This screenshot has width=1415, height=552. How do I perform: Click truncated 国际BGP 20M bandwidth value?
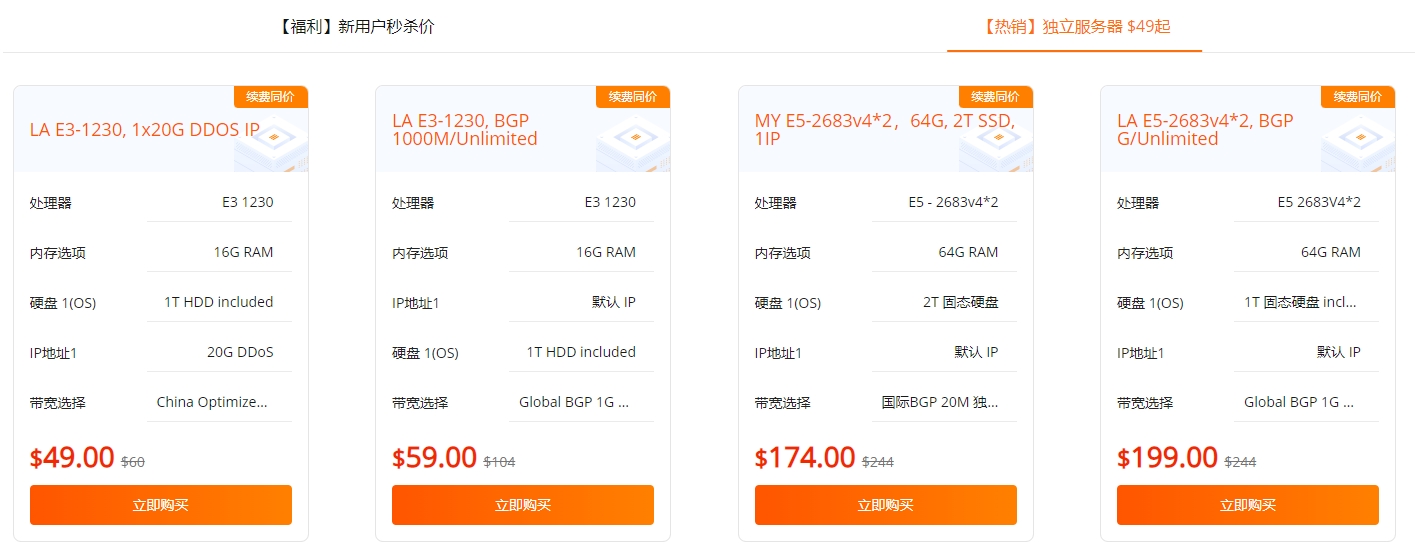click(940, 402)
